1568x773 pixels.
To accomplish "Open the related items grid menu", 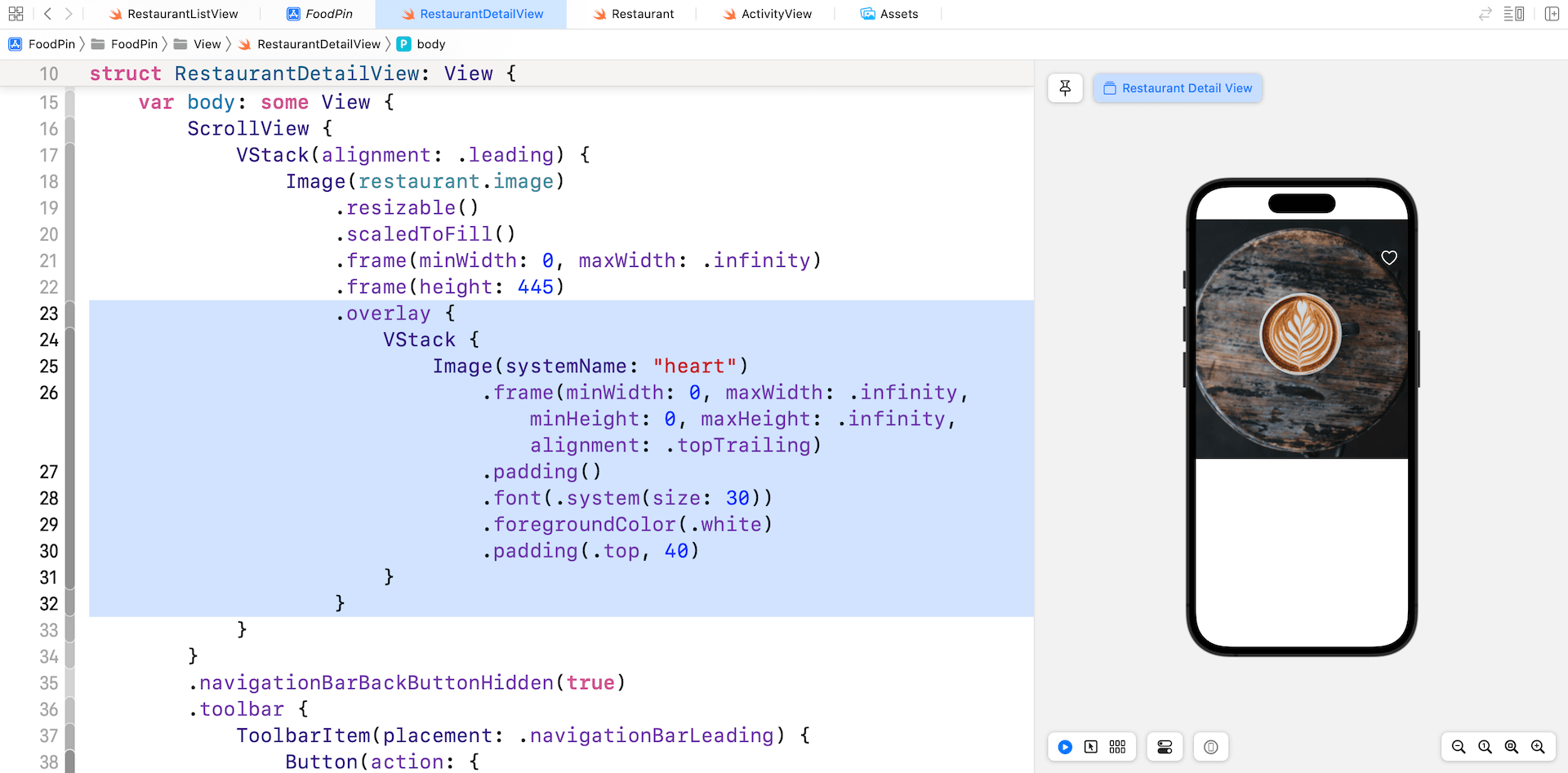I will 16,14.
